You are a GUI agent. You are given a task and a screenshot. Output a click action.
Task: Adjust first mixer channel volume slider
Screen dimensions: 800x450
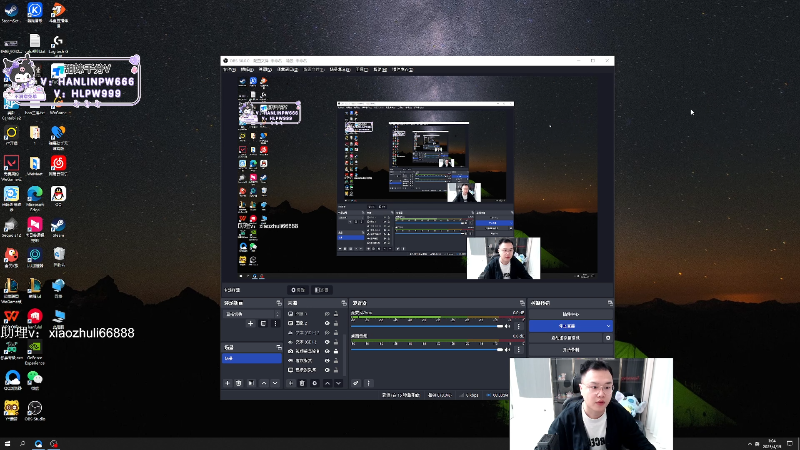428,326
